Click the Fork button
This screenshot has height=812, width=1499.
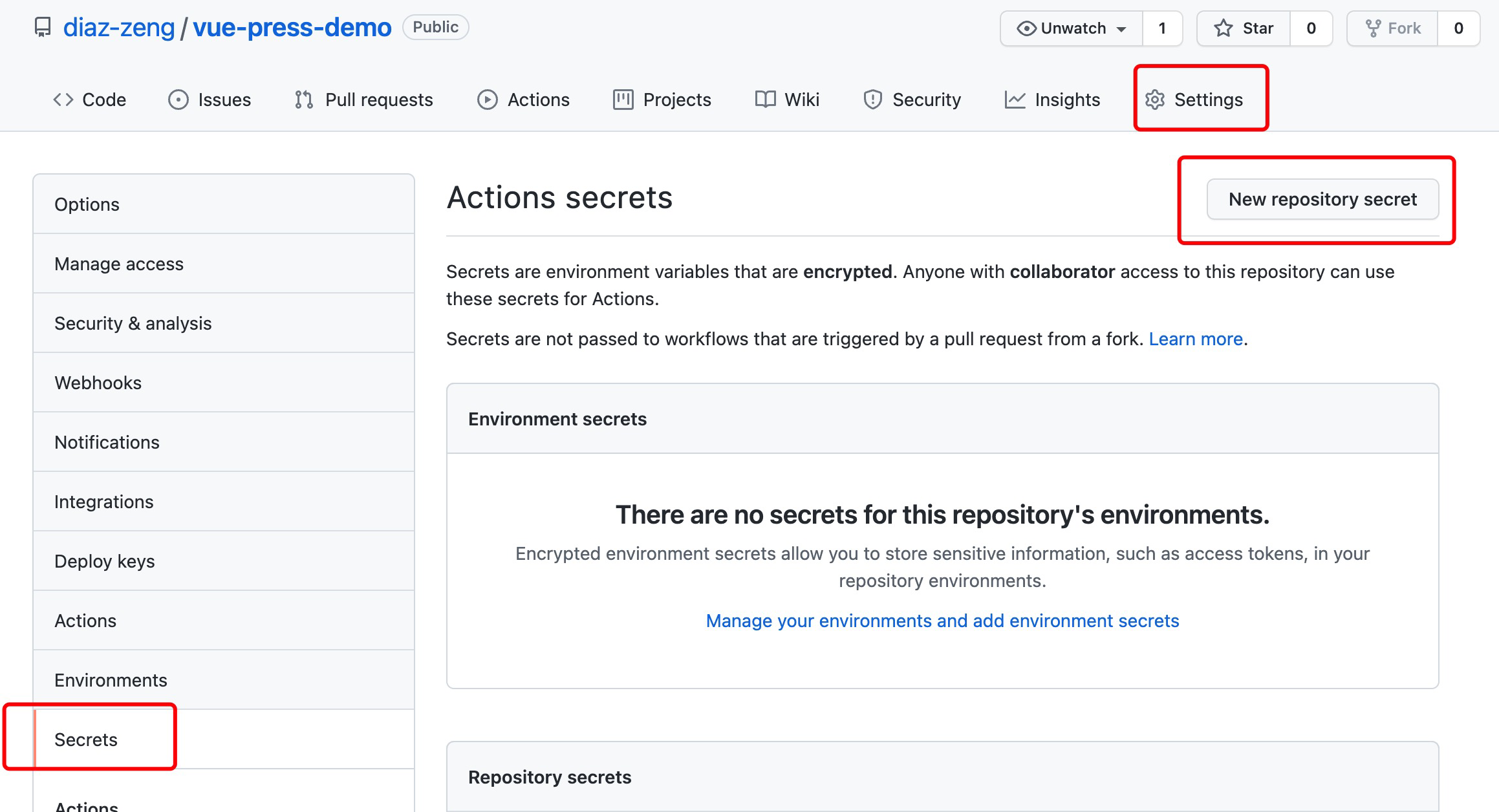click(1392, 28)
